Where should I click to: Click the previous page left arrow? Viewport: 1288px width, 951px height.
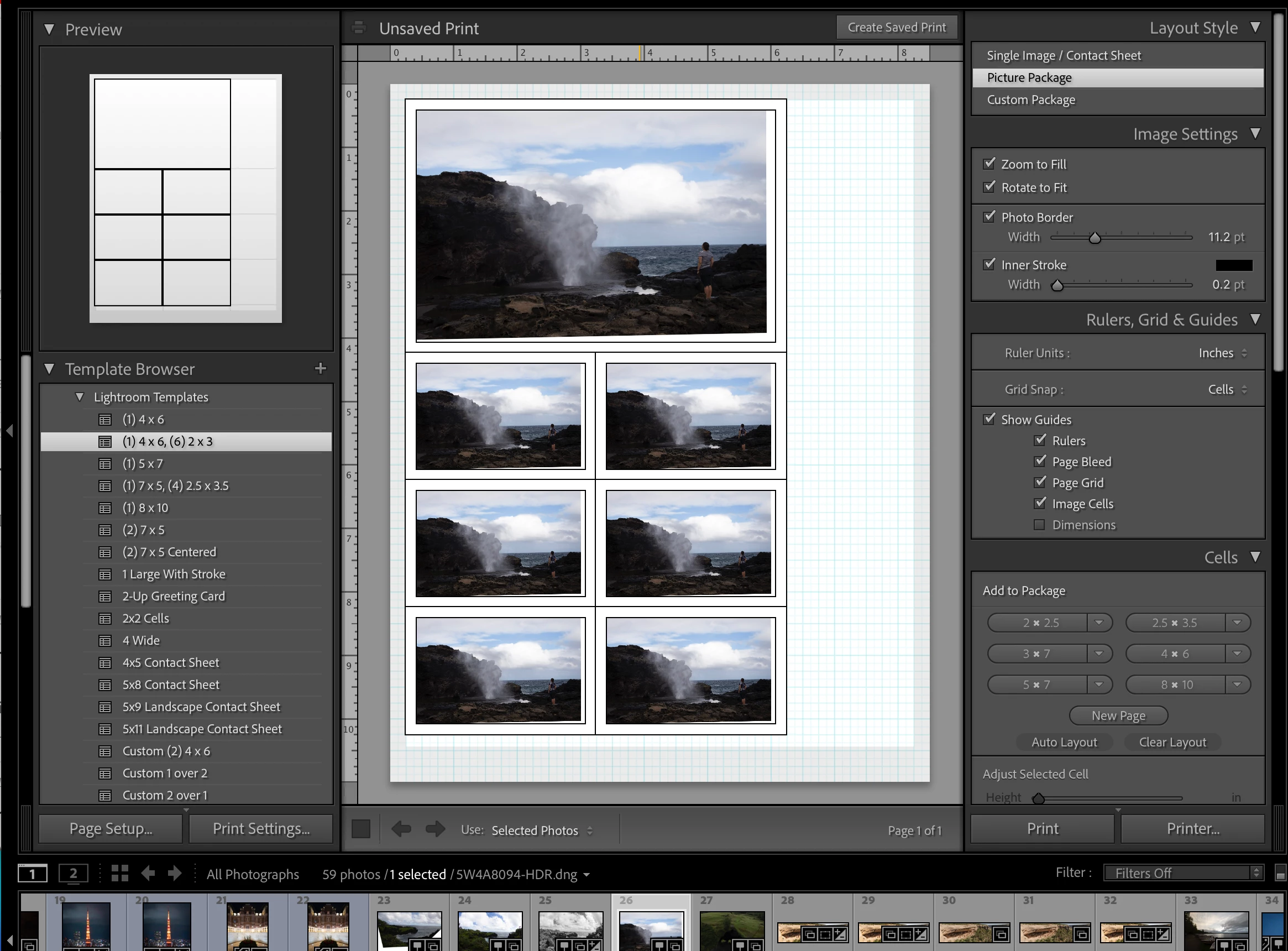pos(401,829)
